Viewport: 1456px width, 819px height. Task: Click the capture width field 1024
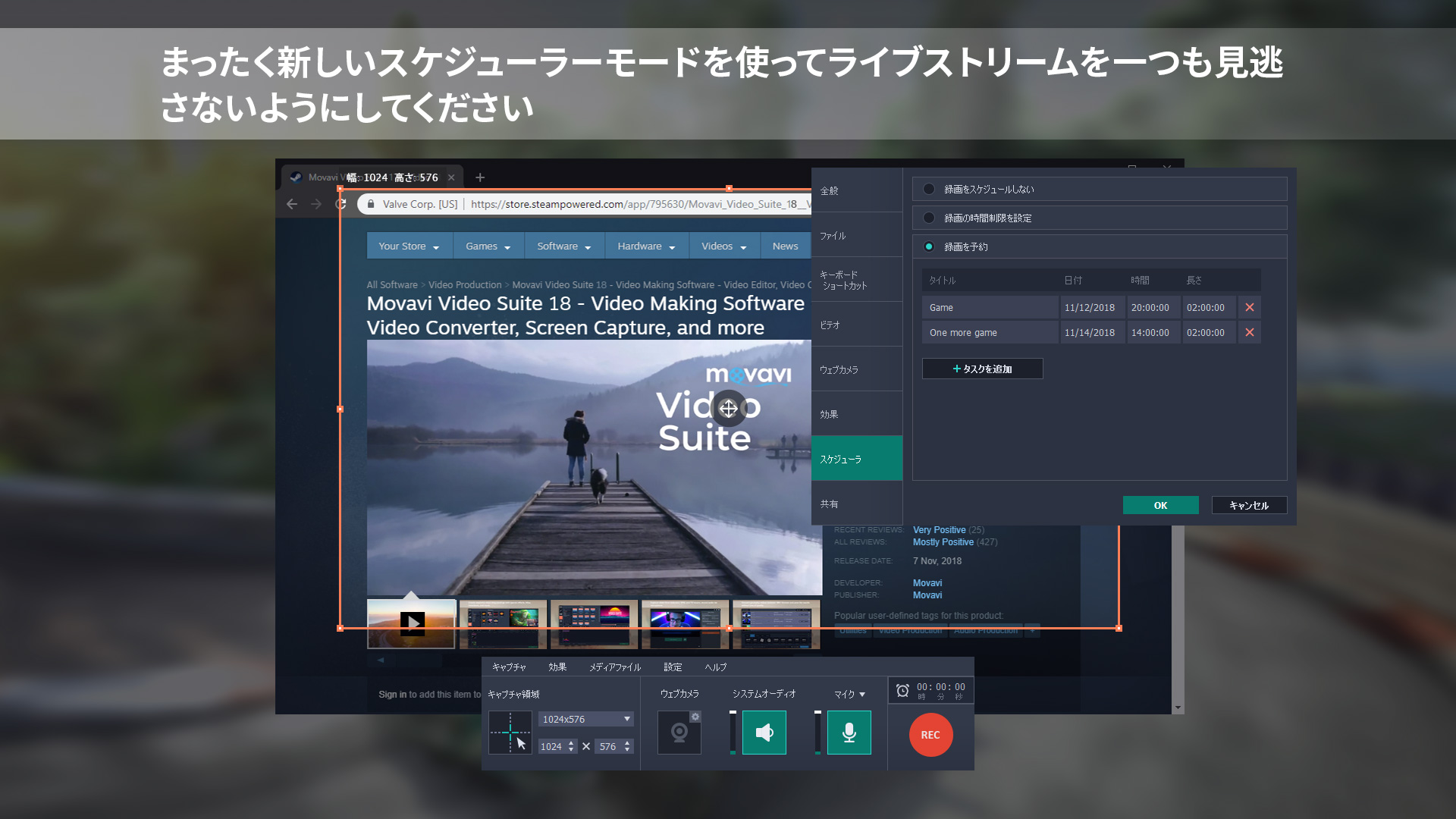point(551,747)
